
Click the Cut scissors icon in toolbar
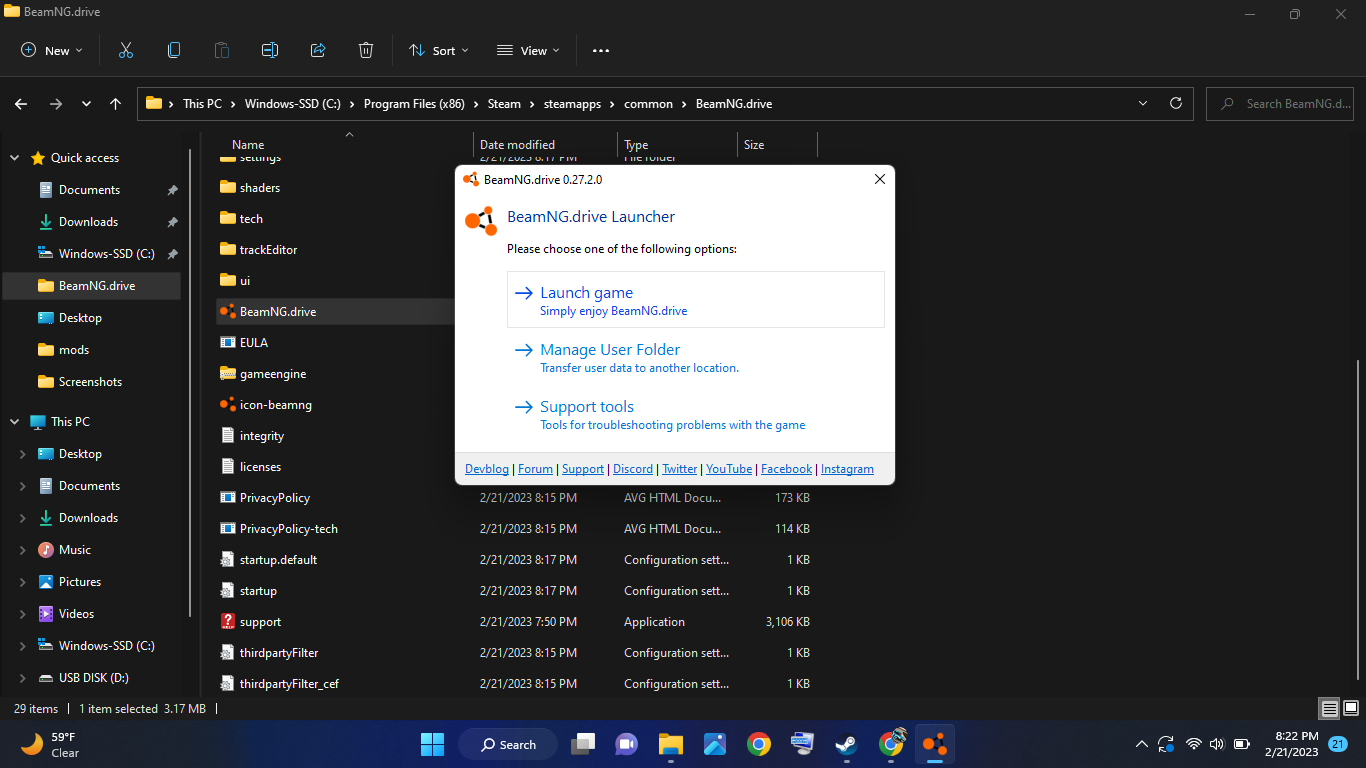126,50
